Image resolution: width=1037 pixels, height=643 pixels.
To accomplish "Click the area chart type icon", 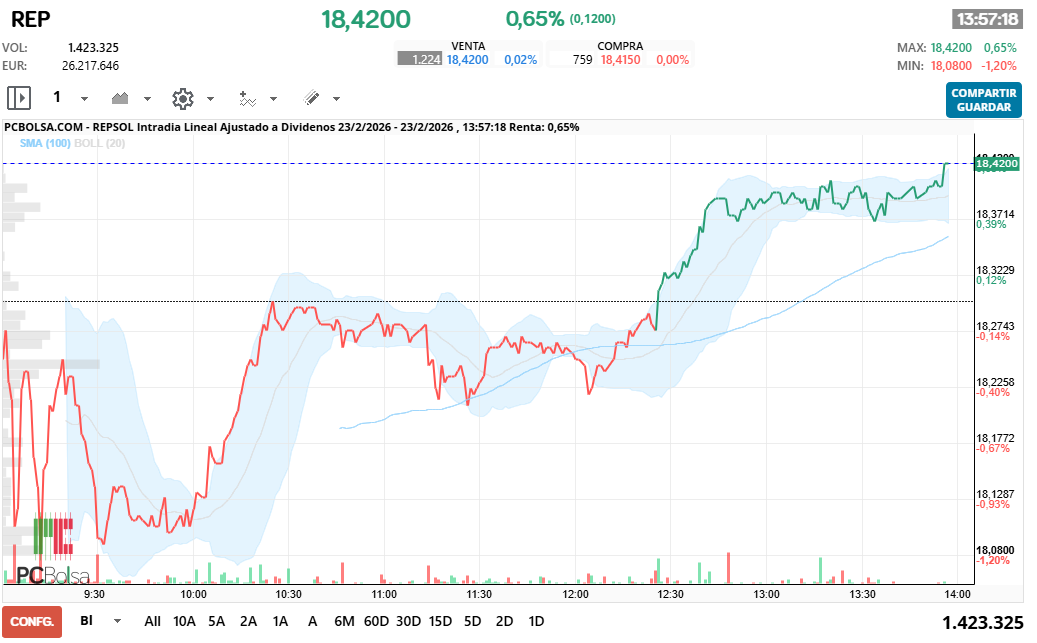I will 121,98.
